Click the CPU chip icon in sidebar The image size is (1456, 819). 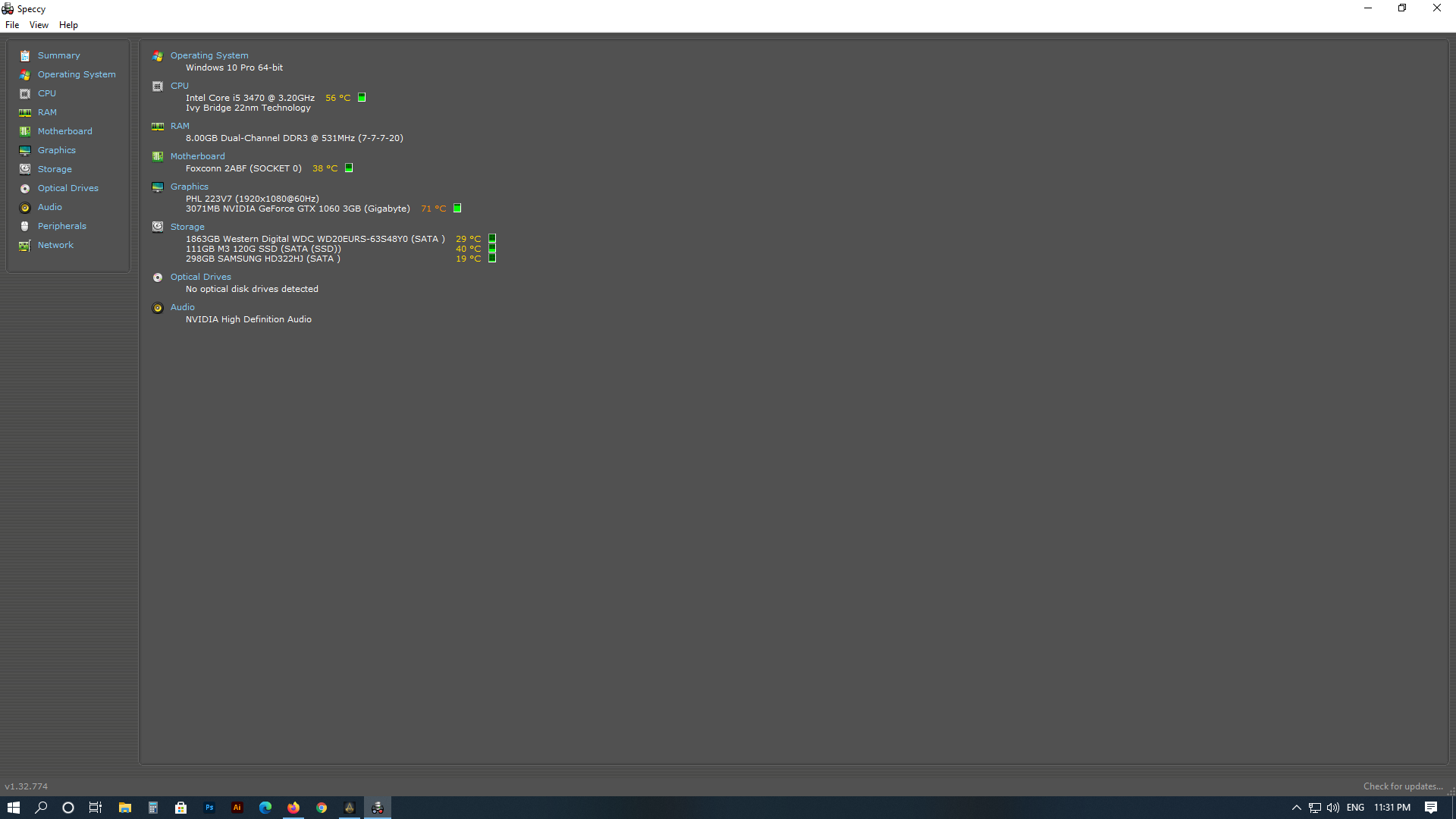(x=25, y=93)
